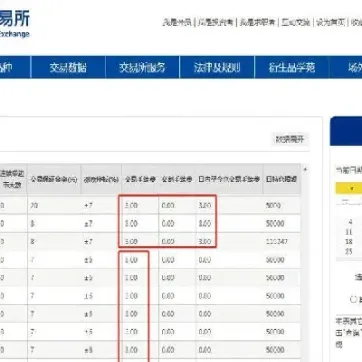
Task: Click the 我是求职者 top link
Action: point(257,23)
